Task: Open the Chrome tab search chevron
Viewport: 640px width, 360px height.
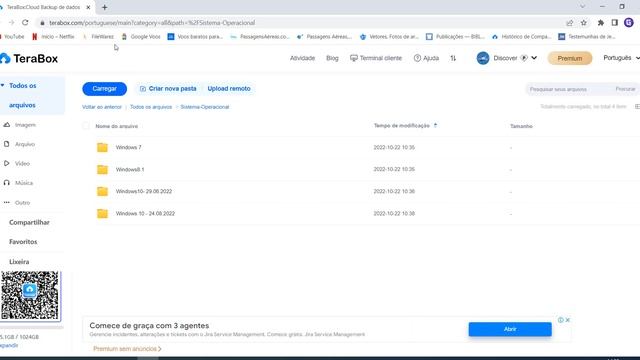Action: 582,7
